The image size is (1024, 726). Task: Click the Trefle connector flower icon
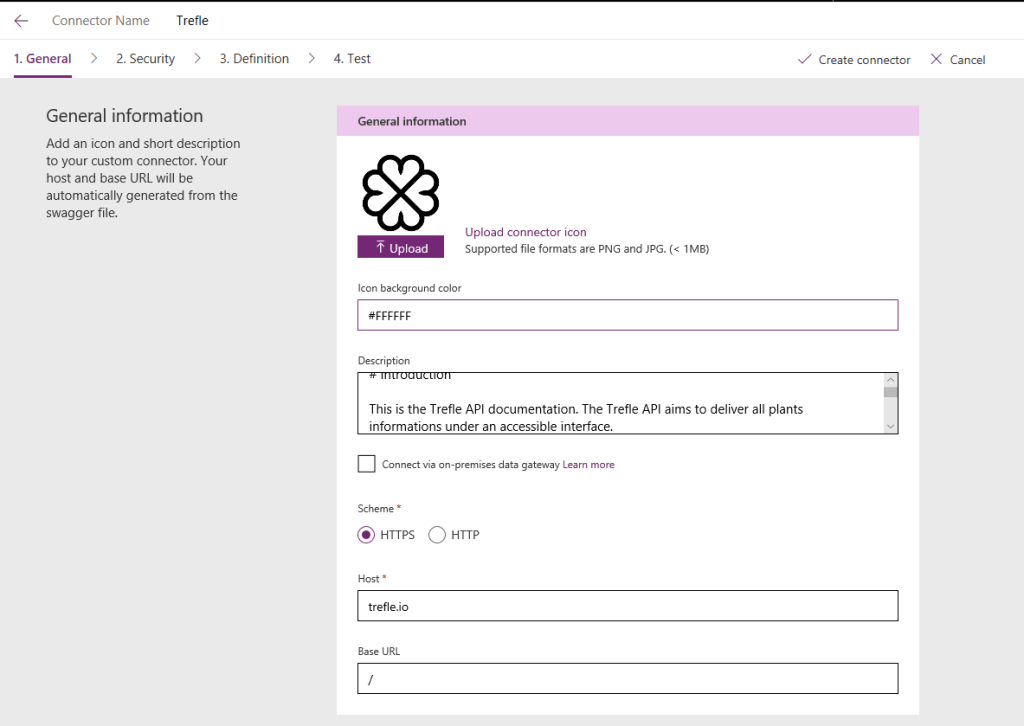401,193
